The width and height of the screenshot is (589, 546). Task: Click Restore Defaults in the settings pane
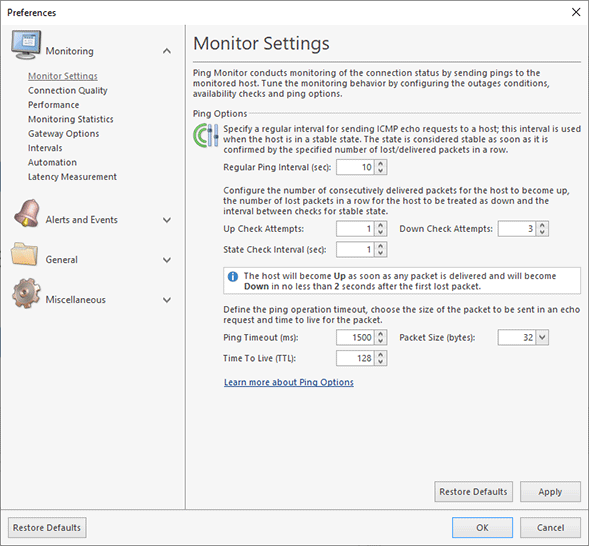tap(473, 492)
